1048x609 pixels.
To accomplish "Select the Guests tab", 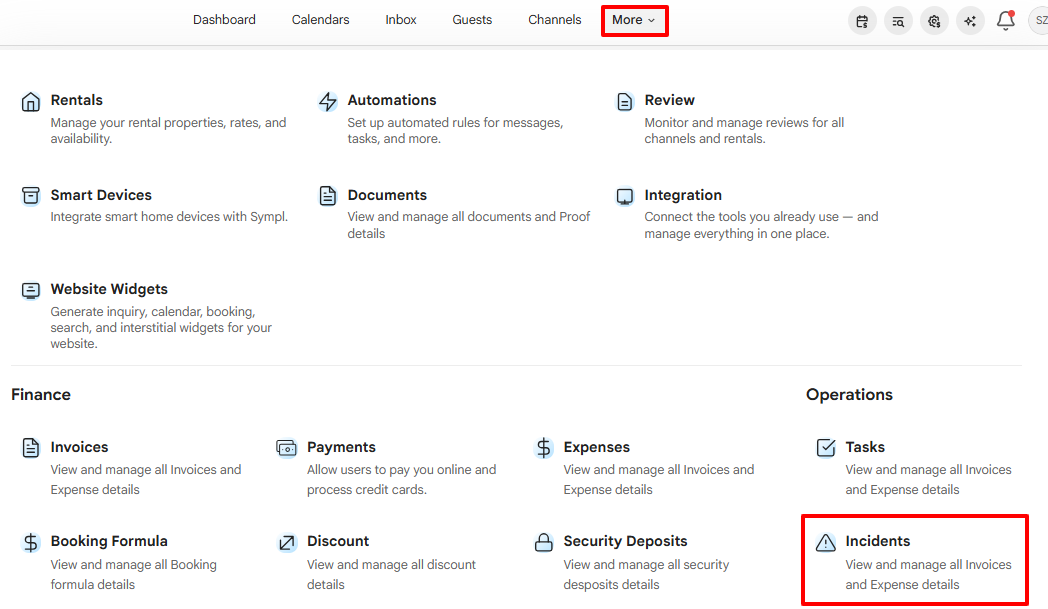I will click(472, 20).
